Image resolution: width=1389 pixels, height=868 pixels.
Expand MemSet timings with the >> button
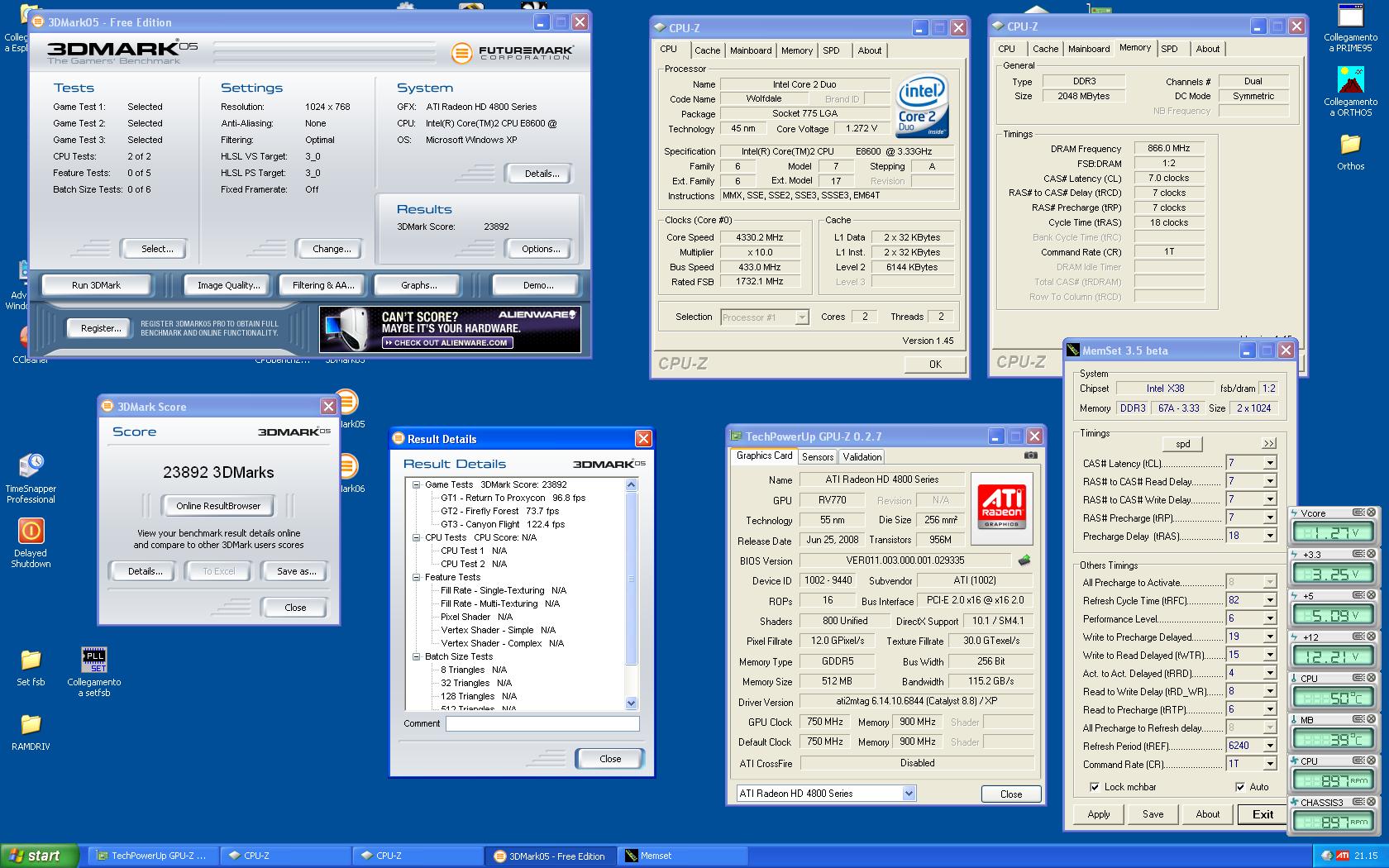tap(1269, 444)
